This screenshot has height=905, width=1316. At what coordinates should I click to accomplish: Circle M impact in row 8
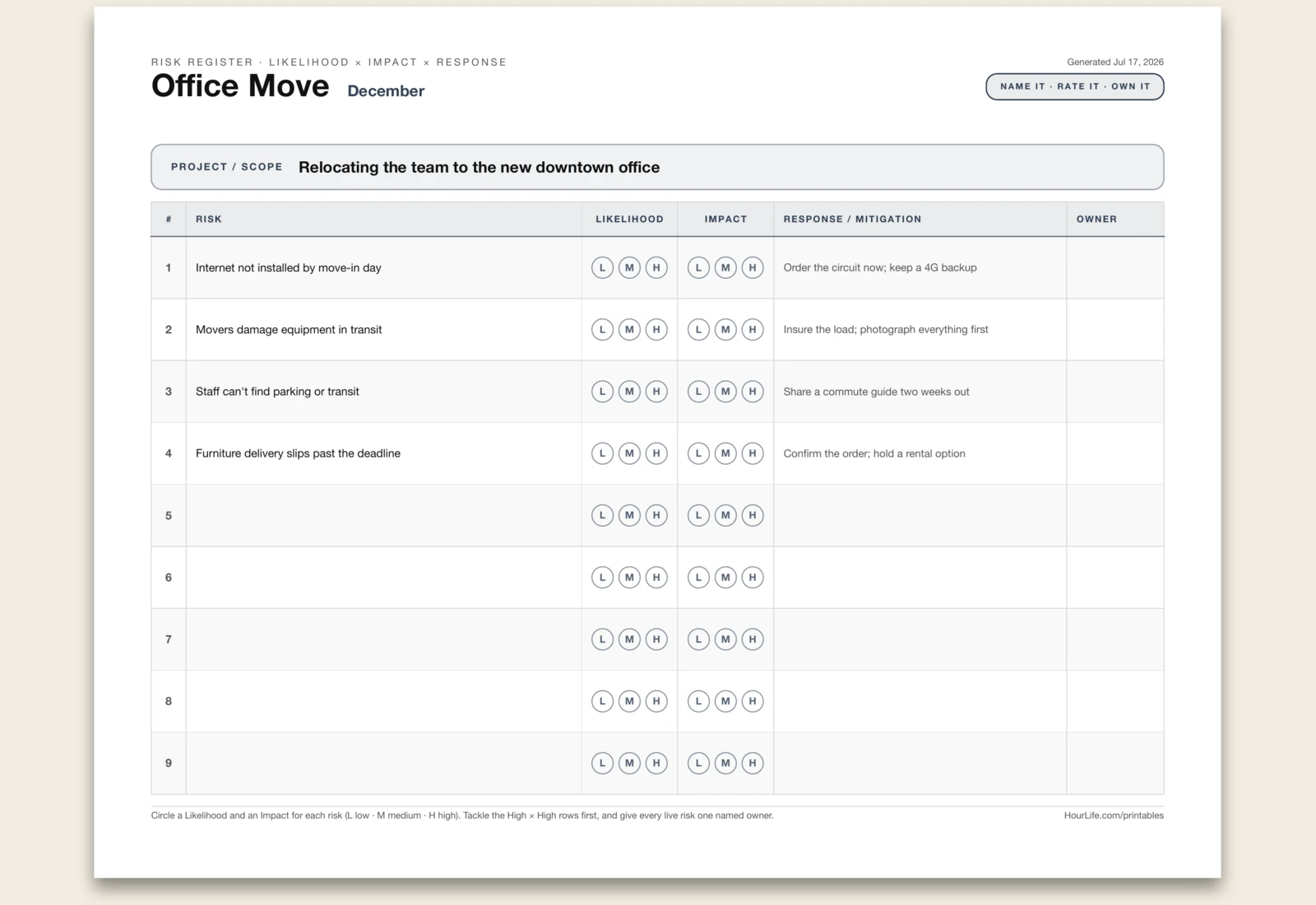(x=725, y=701)
